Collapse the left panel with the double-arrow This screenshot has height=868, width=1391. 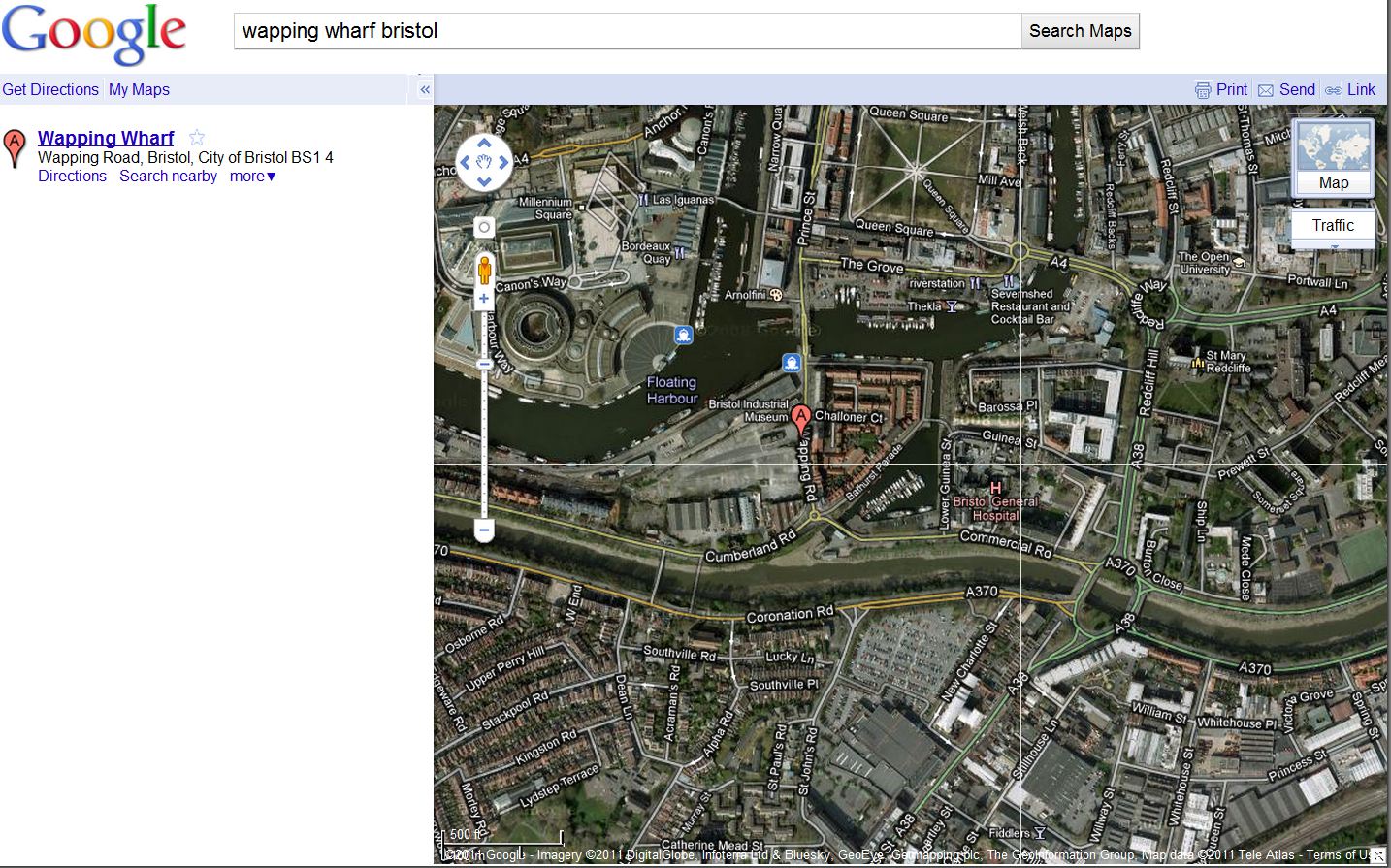(x=425, y=89)
